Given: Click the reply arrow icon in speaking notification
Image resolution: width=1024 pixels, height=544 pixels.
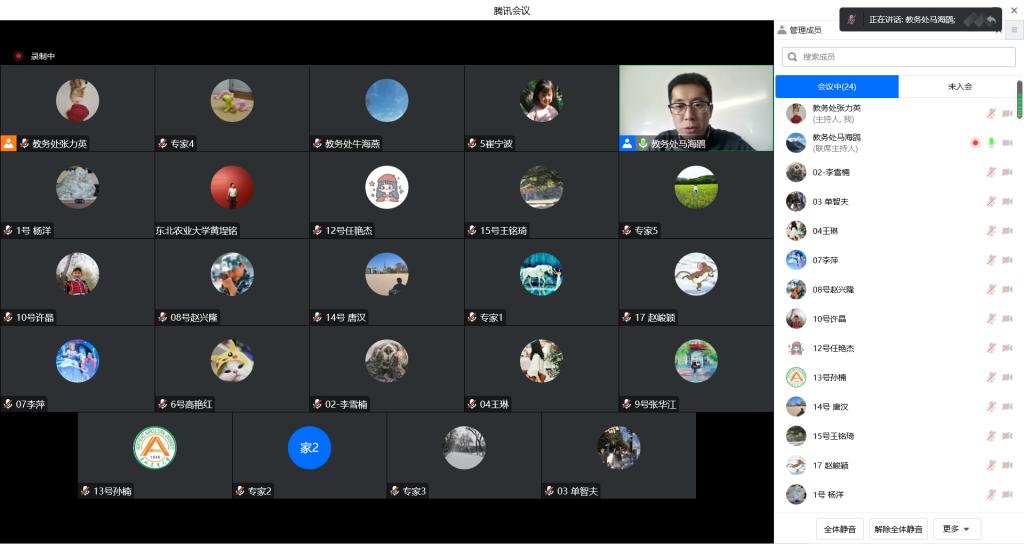Looking at the screenshot, I should tap(991, 19).
